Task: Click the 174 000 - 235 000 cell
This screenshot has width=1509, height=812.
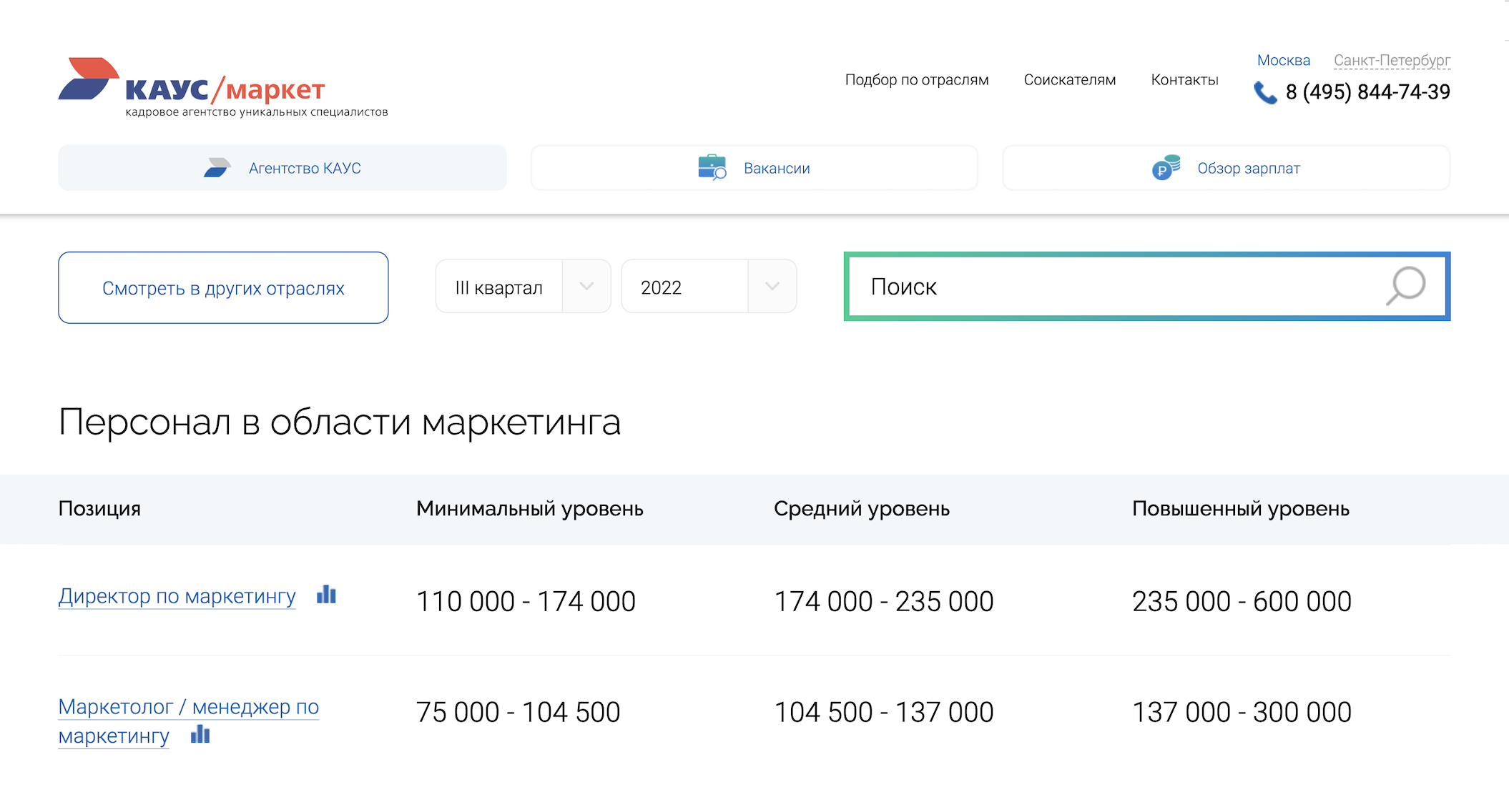Action: click(x=884, y=601)
